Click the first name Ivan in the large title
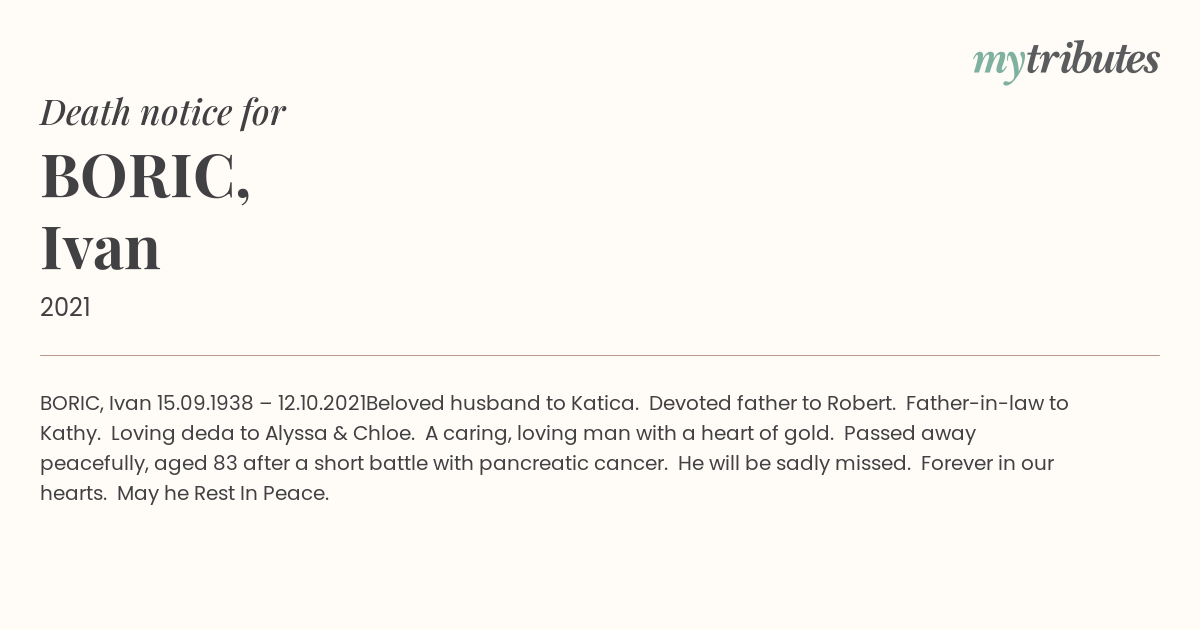 [x=100, y=248]
